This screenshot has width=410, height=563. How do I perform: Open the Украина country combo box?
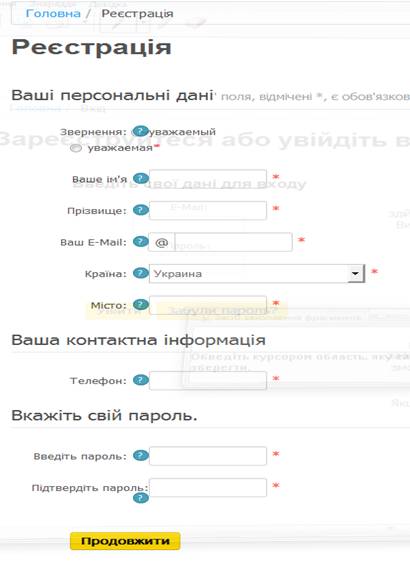pos(257,274)
